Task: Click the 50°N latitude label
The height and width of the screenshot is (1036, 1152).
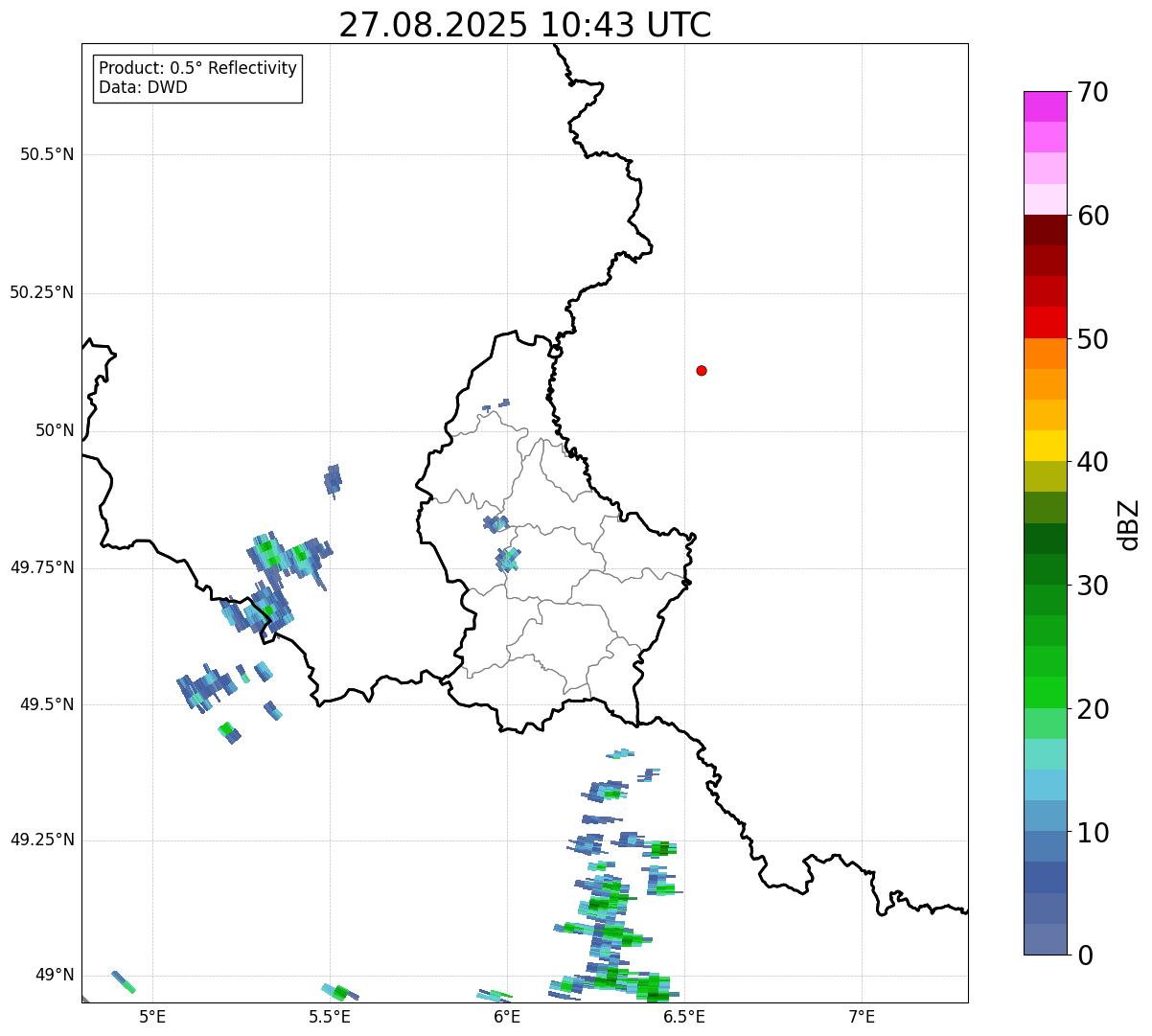Action: pos(55,431)
